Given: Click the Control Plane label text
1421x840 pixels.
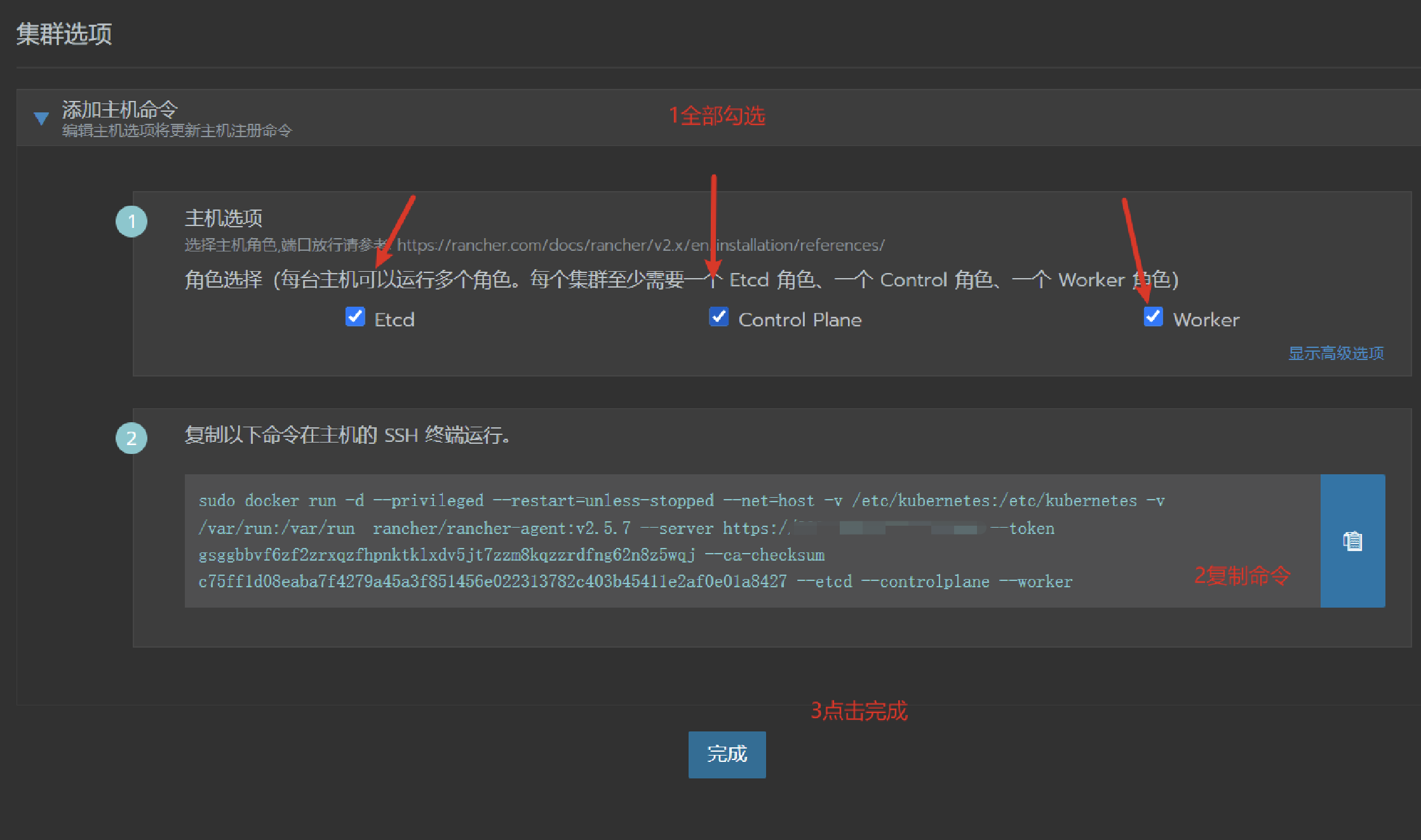Looking at the screenshot, I should 800,319.
